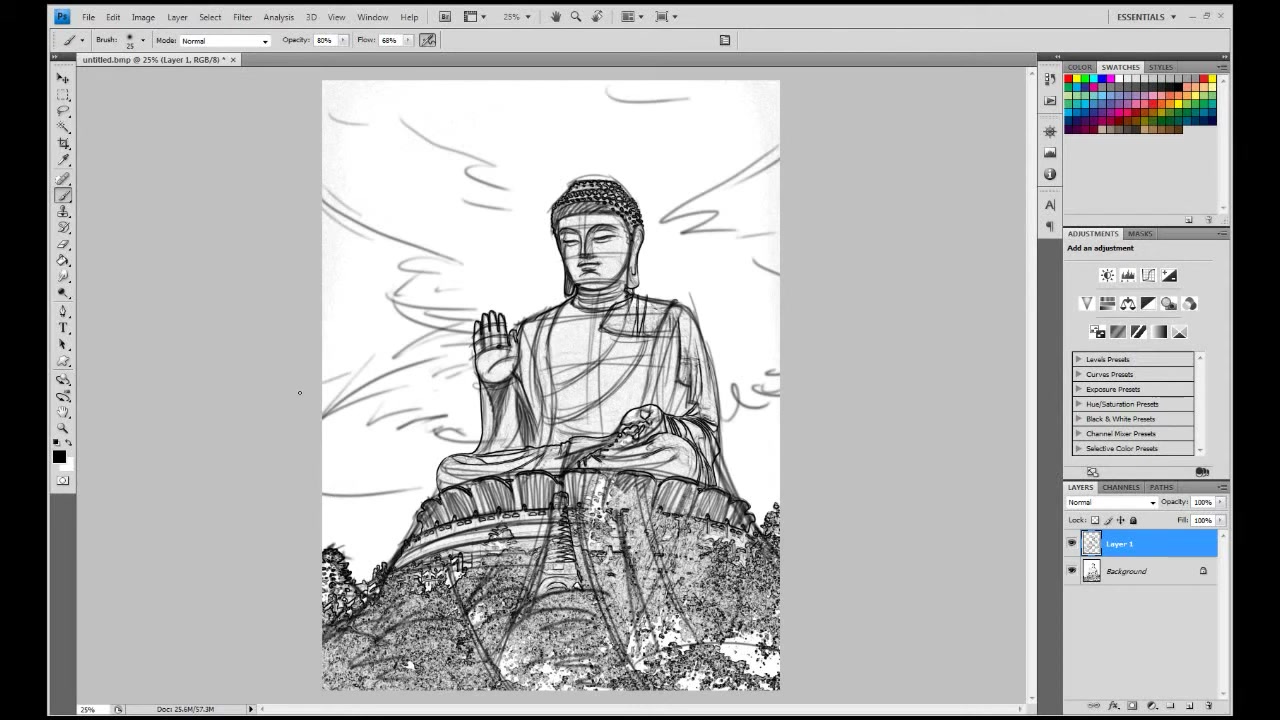Expand Exposure Presets
This screenshot has width=1280, height=720.
(1078, 389)
